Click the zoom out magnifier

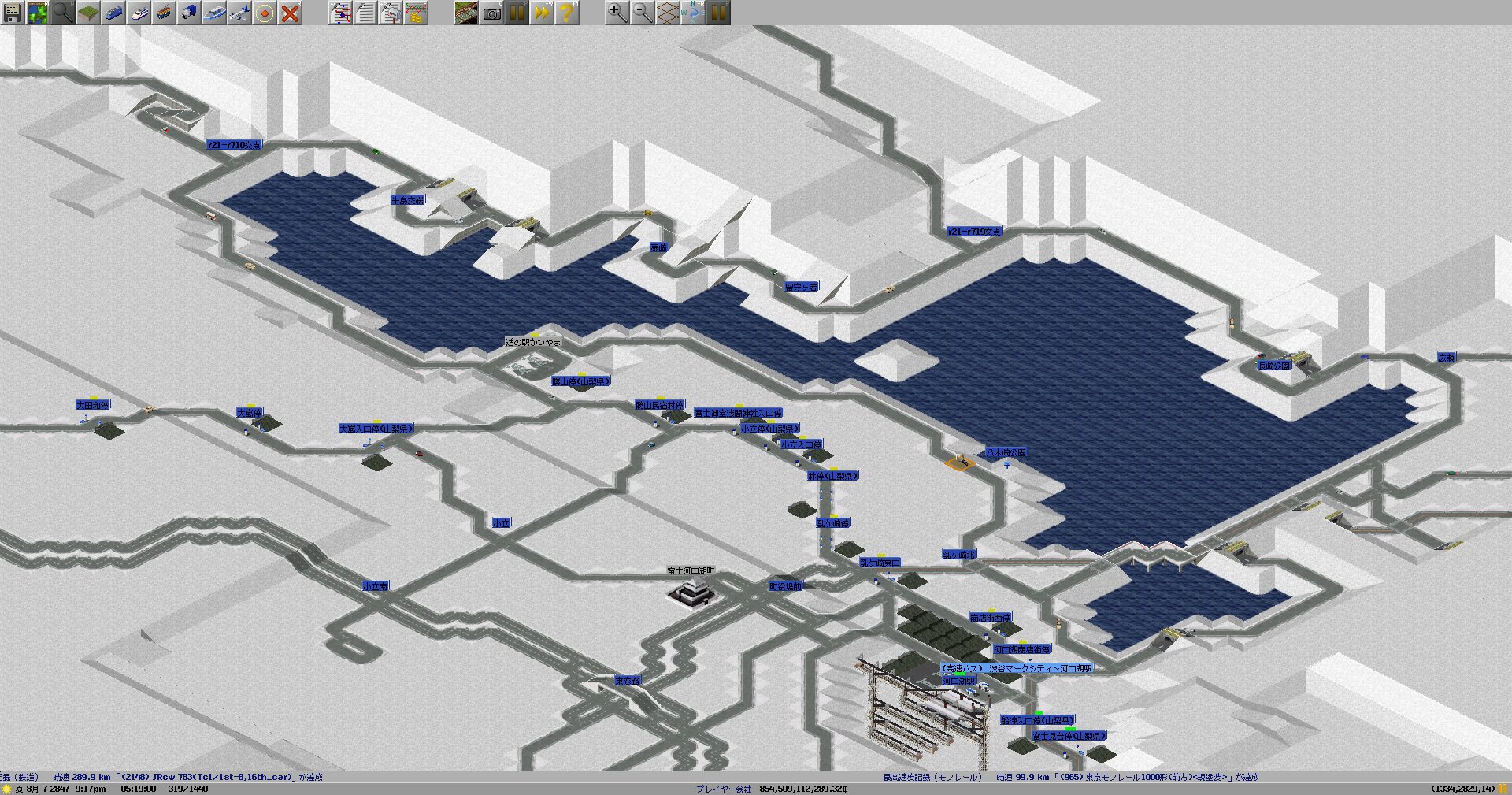click(x=643, y=13)
